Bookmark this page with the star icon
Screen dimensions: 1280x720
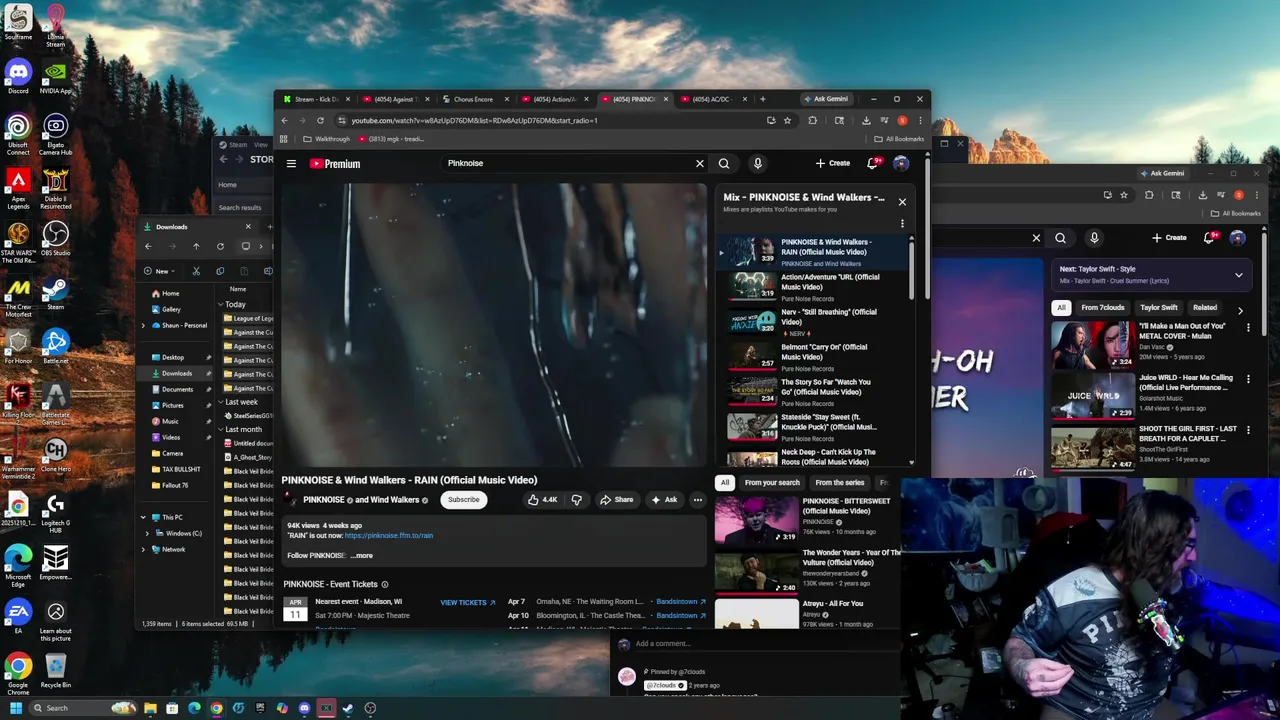pos(787,120)
